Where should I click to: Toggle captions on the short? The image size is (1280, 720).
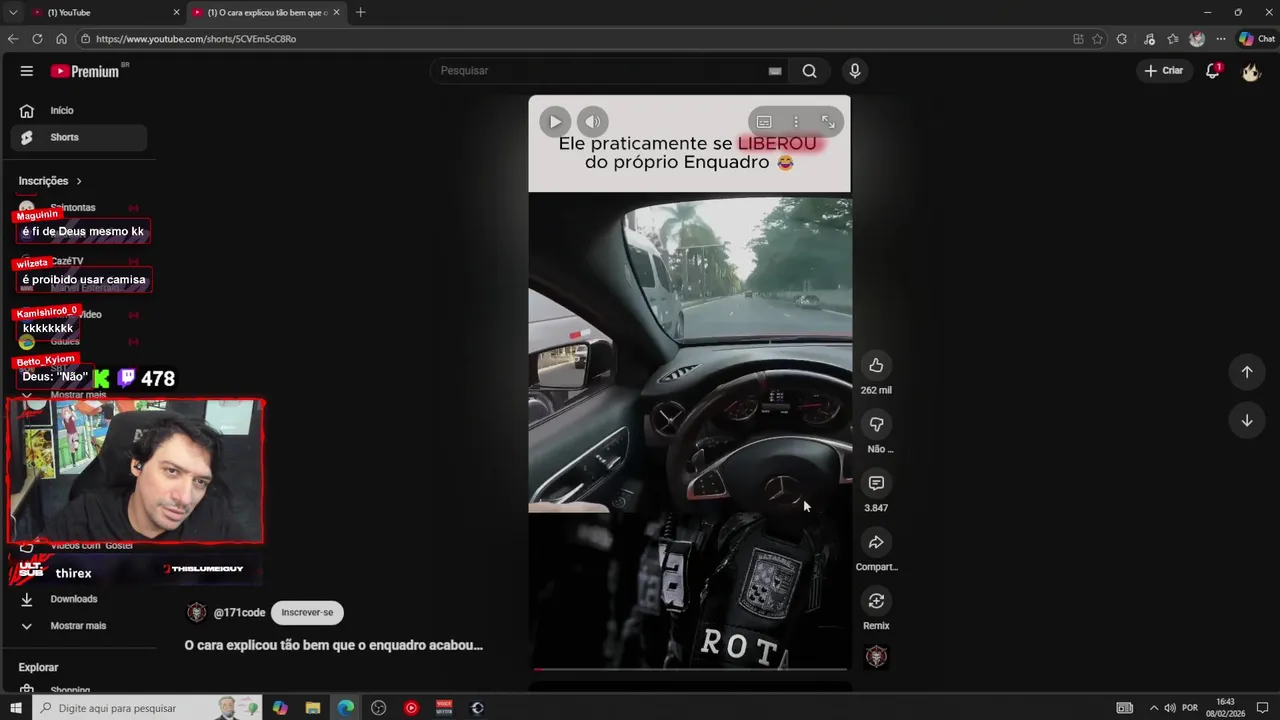click(764, 122)
